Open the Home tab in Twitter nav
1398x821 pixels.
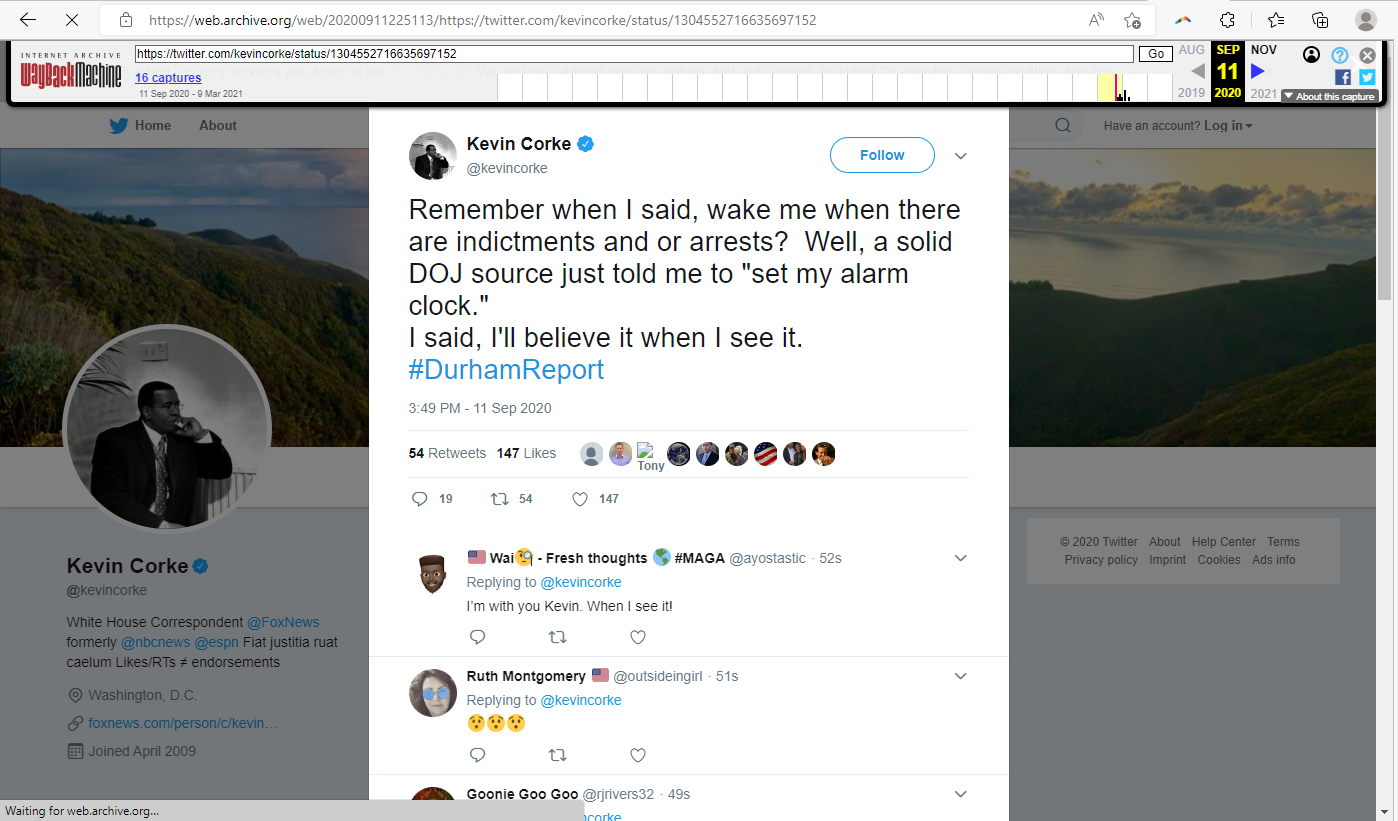tap(153, 126)
